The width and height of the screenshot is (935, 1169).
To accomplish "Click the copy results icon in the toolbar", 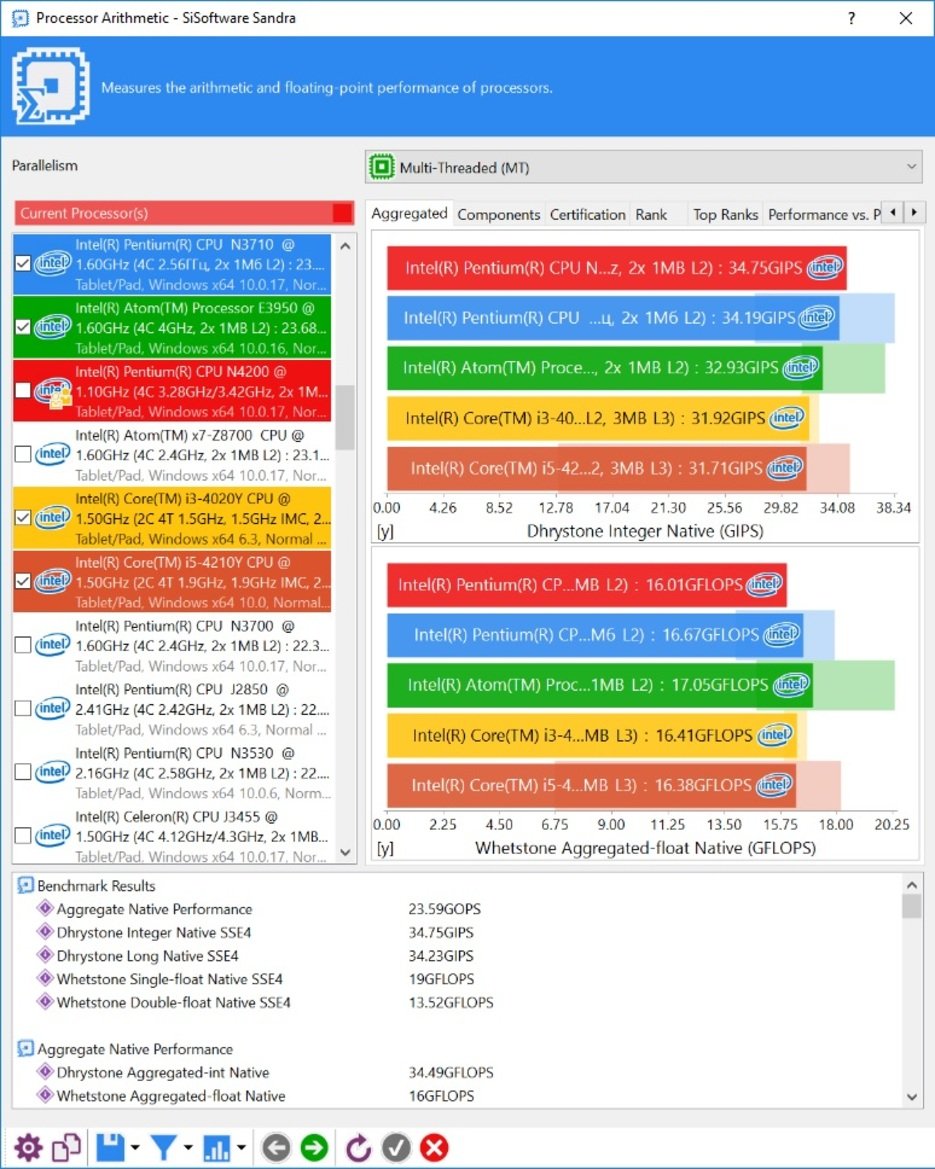I will click(67, 1147).
